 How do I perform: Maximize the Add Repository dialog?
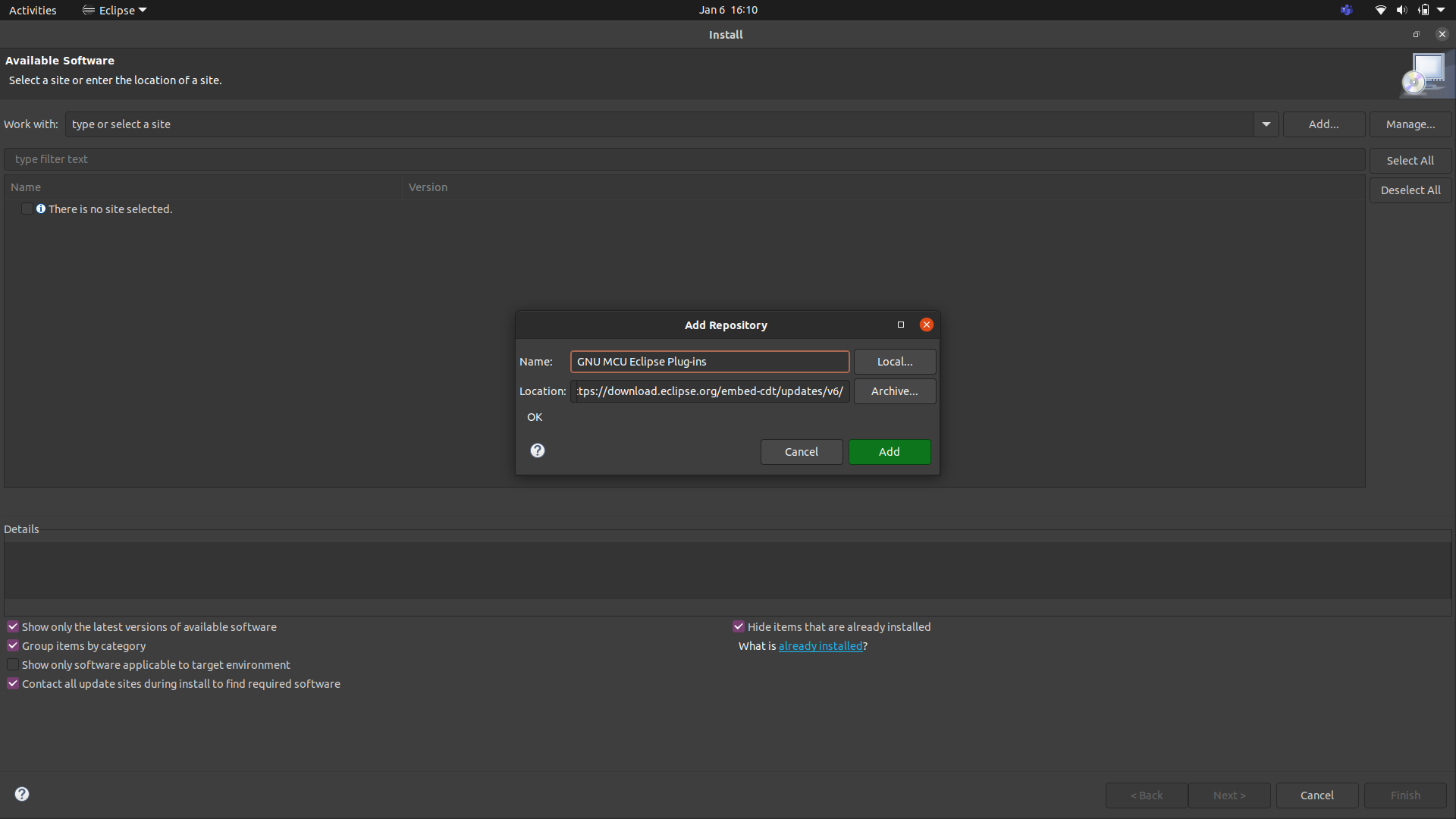pyautogui.click(x=901, y=325)
